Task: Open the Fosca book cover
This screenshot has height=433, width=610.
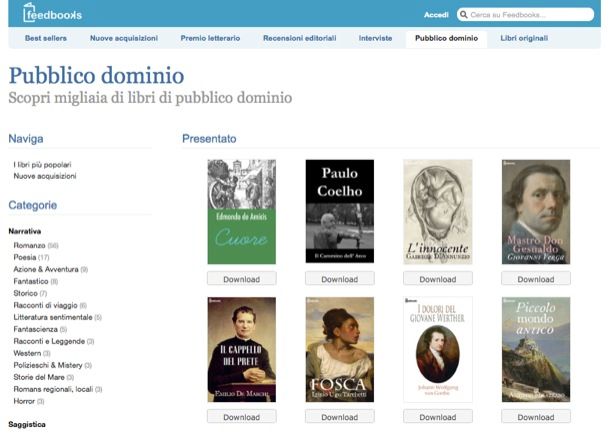Action: (340, 350)
